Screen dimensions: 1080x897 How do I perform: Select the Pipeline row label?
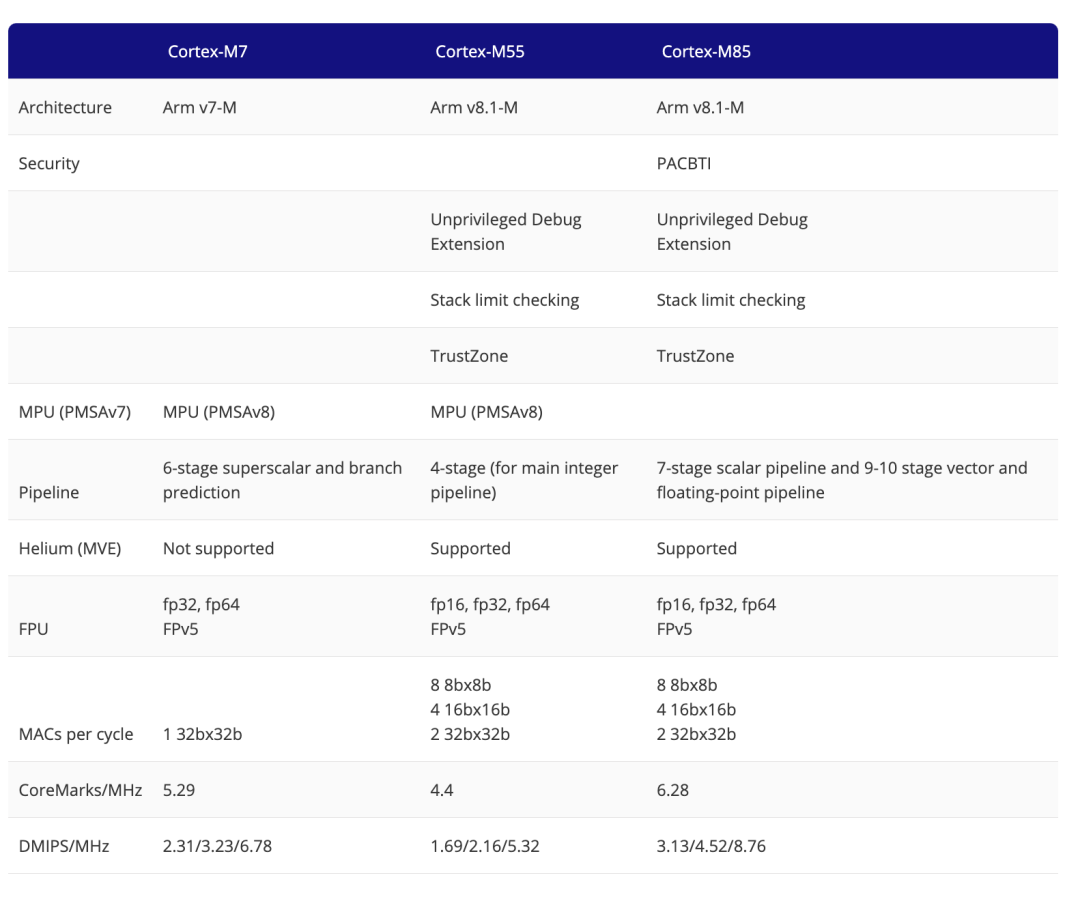[x=49, y=493]
